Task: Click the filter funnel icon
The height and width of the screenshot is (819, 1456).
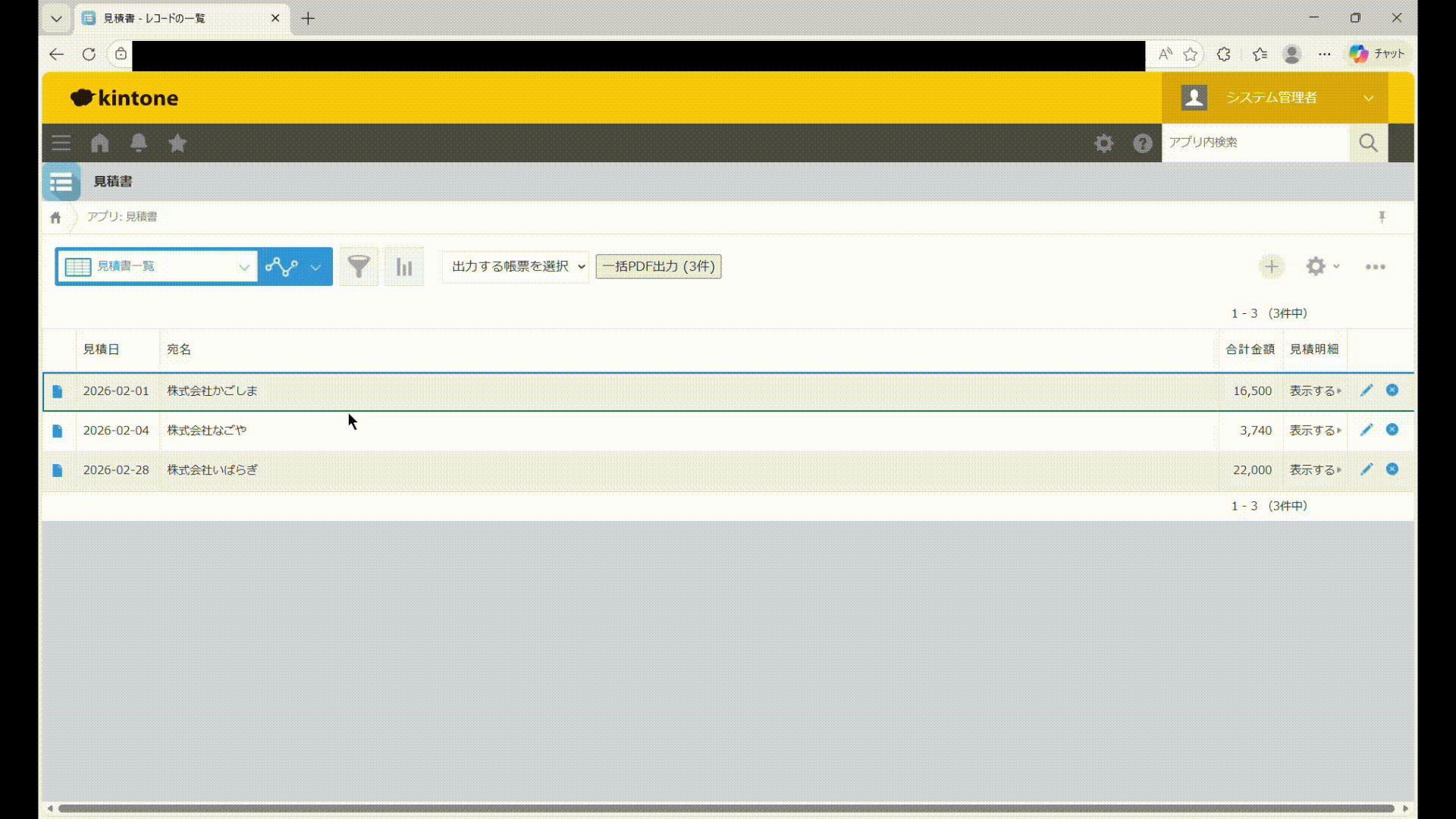Action: coord(359,267)
